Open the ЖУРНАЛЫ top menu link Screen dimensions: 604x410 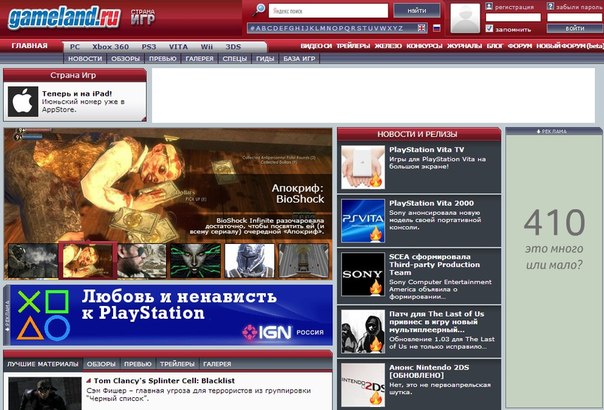click(464, 46)
